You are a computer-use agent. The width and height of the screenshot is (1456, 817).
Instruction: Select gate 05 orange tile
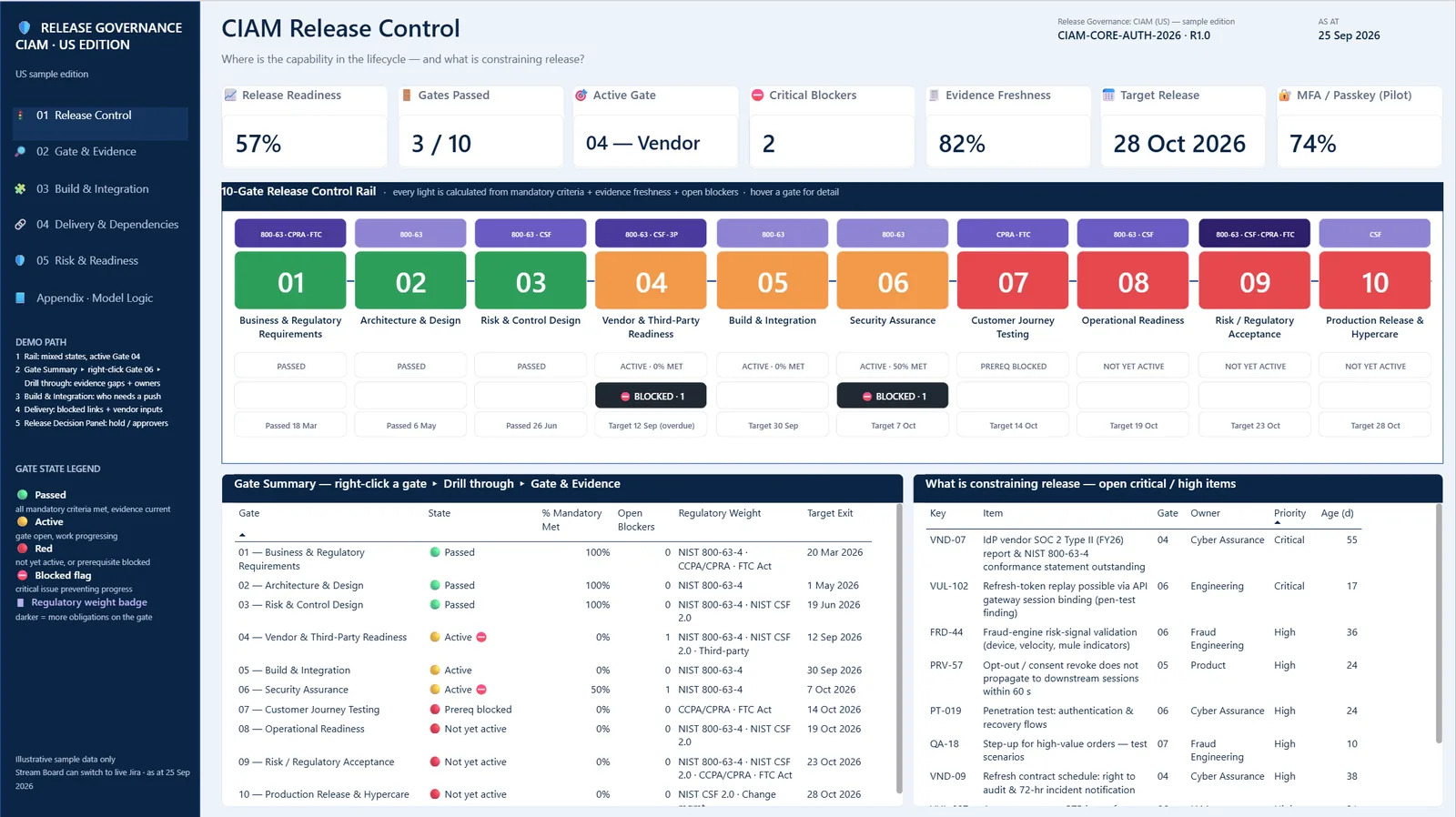click(773, 281)
